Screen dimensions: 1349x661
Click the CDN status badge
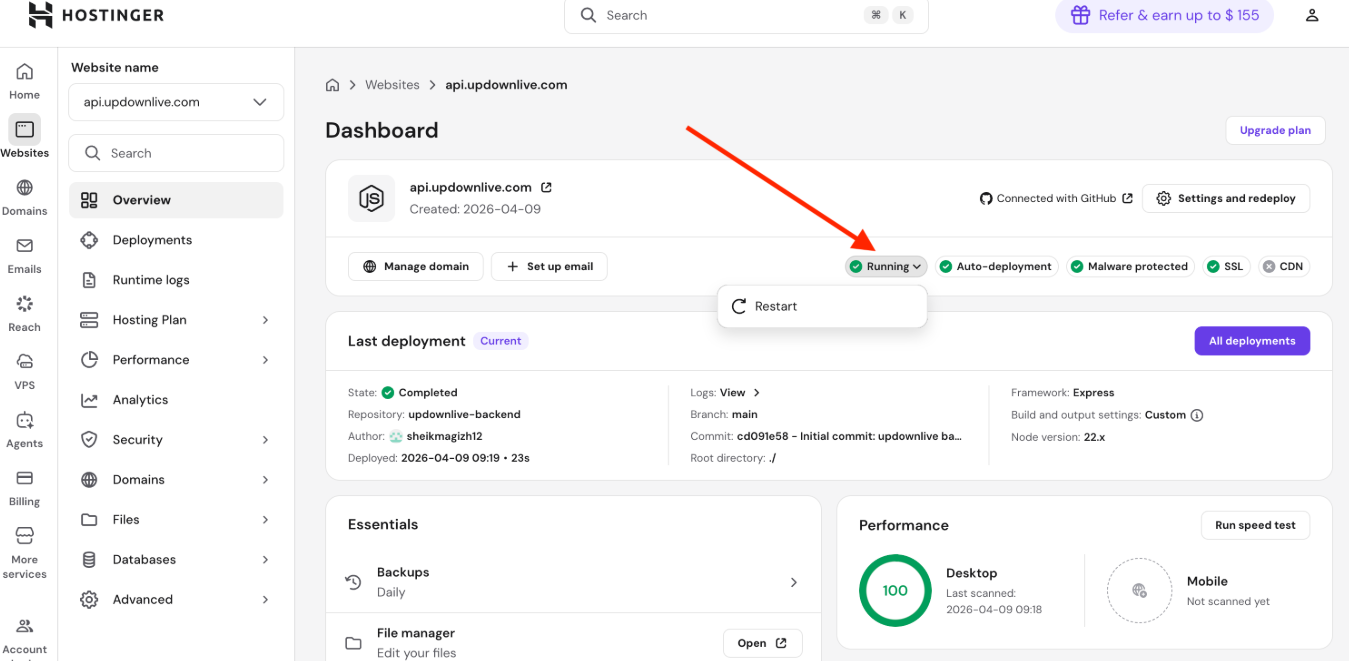1283,266
